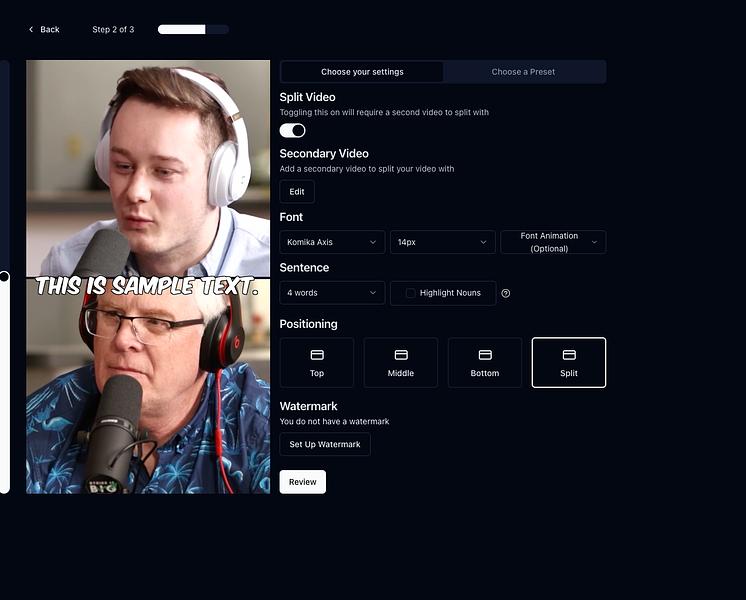The width and height of the screenshot is (746, 600).
Task: Click the Middle positioning icon
Action: pyautogui.click(x=401, y=355)
